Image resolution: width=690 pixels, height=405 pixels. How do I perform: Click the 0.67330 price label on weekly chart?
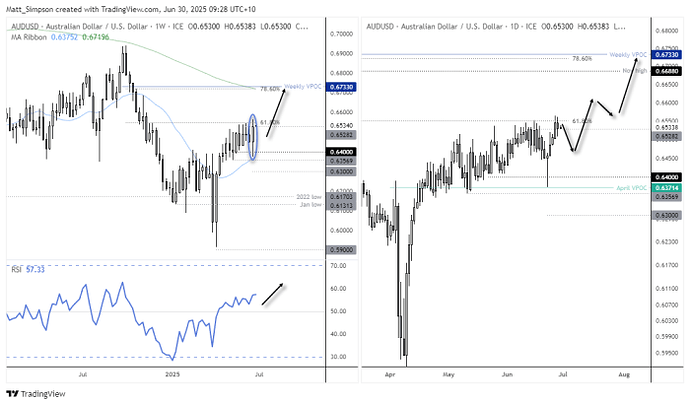tap(341, 87)
